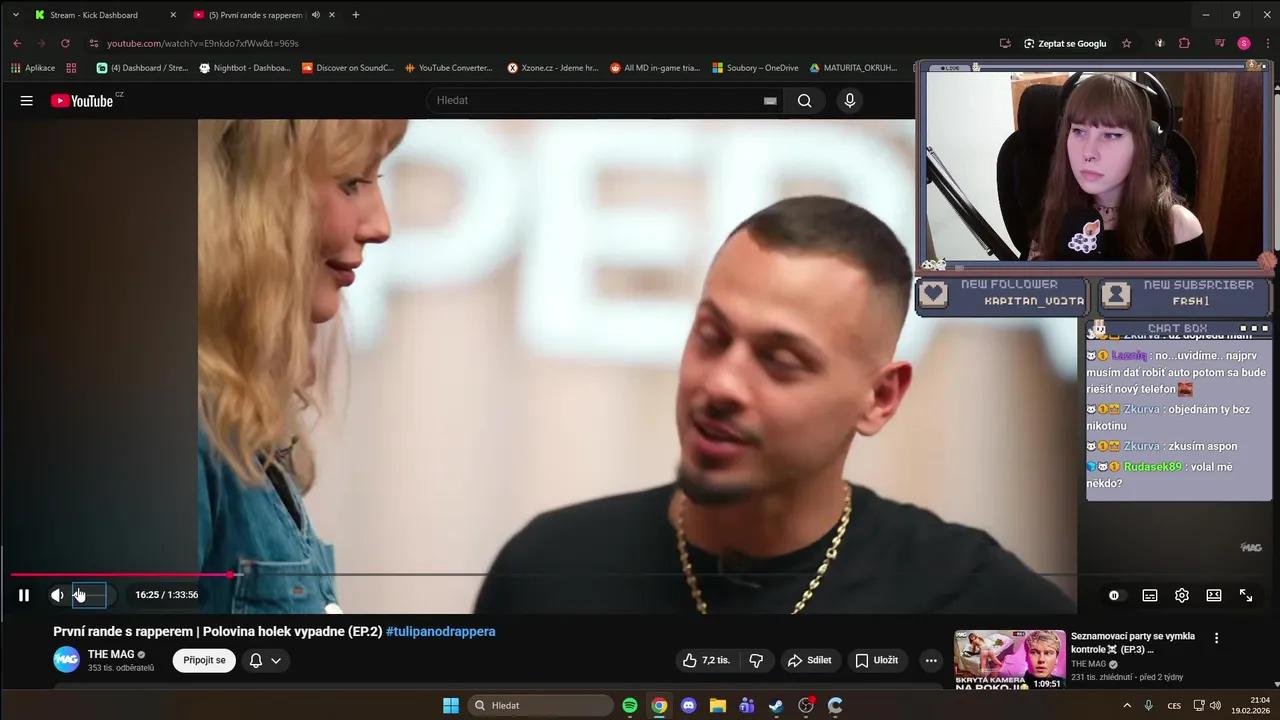Open the All MD in-game bookmark
Screen dimensions: 1280x720
[654, 68]
